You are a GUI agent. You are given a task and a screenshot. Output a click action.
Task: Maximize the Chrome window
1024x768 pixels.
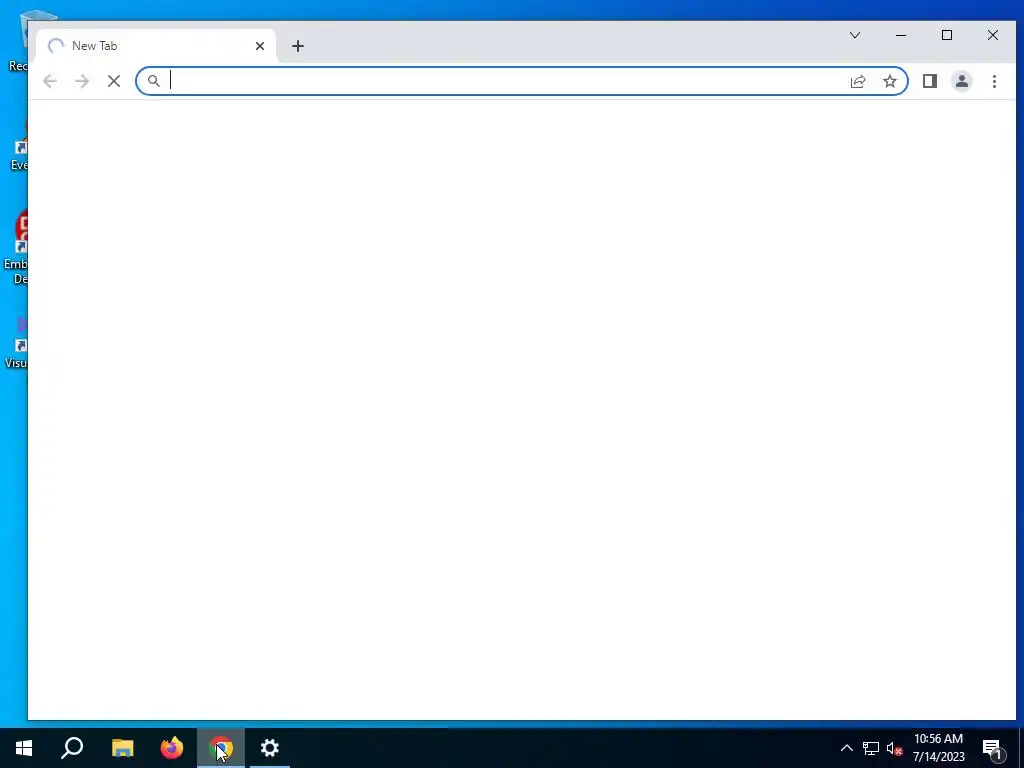point(947,35)
